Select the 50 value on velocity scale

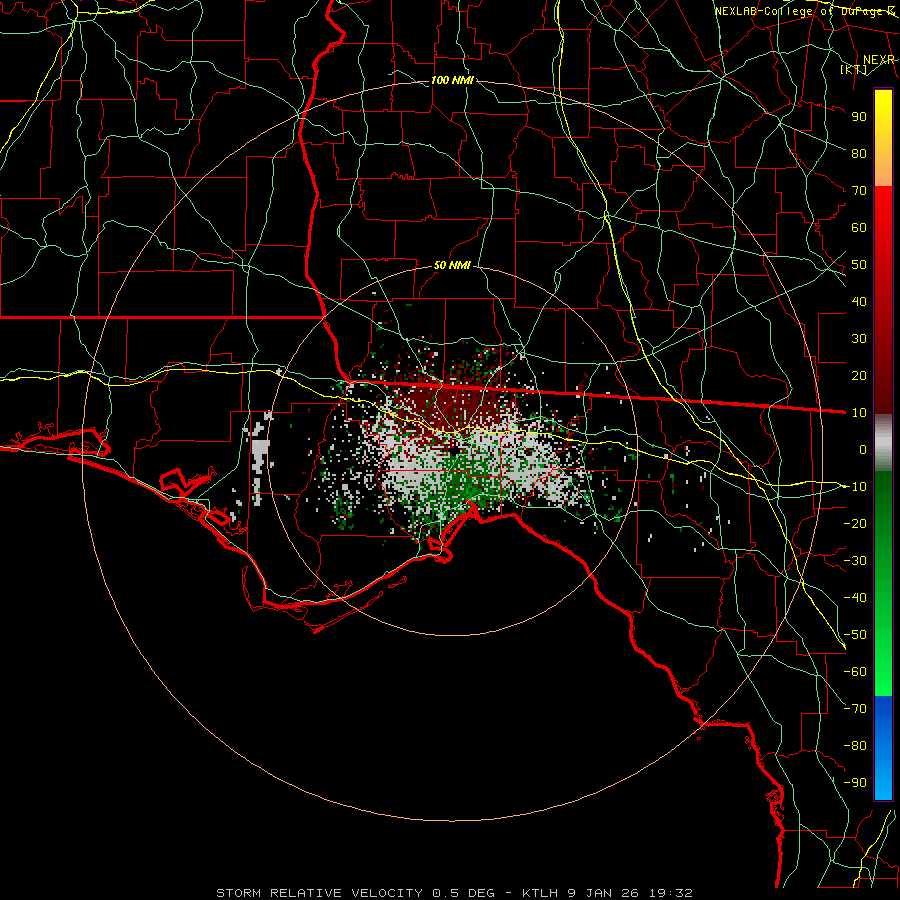pyautogui.click(x=859, y=265)
